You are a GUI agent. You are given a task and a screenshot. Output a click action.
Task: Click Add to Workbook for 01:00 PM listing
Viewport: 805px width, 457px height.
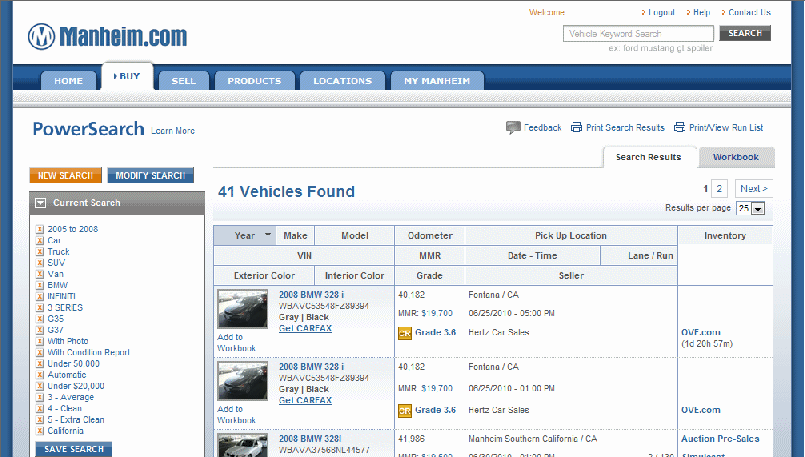[x=236, y=414]
